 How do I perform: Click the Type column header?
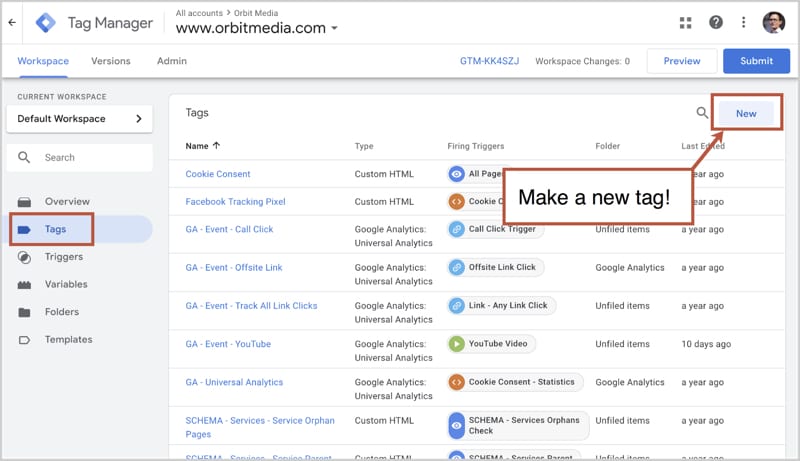(x=364, y=146)
